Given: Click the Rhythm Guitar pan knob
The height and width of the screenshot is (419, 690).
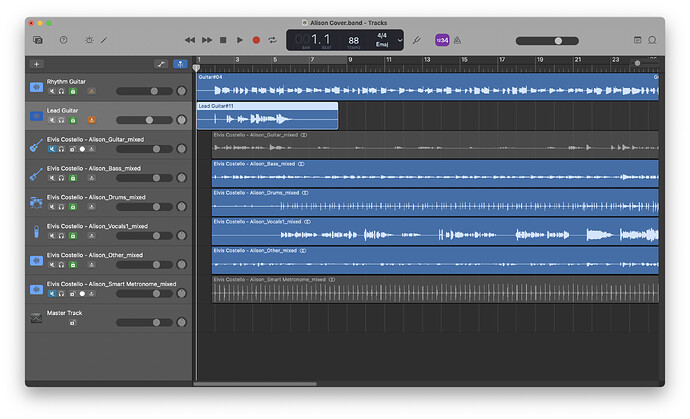Looking at the screenshot, I should 181,91.
